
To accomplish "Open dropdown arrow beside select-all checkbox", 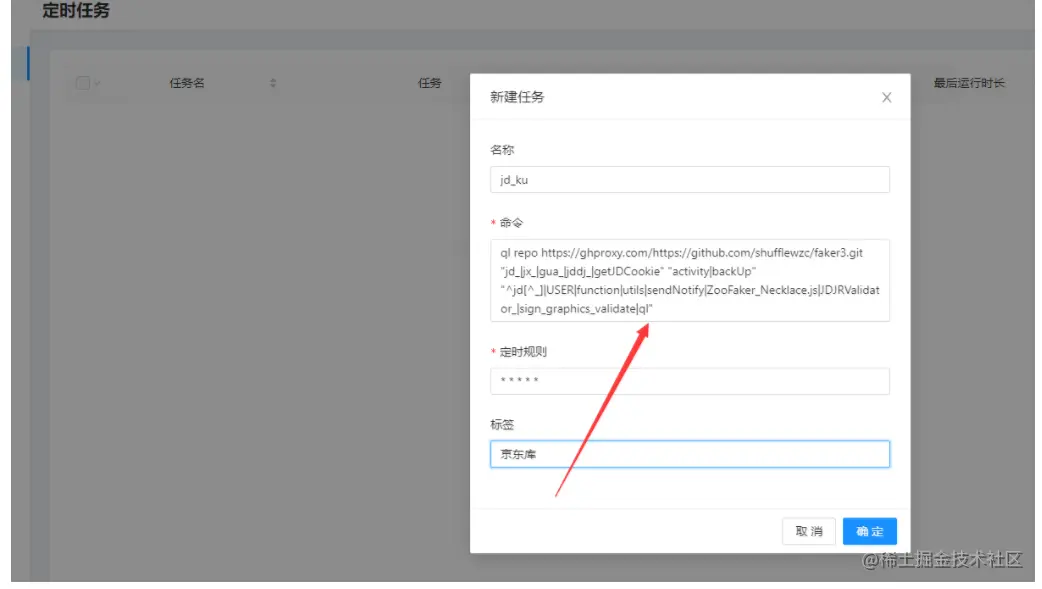I will click(x=98, y=83).
